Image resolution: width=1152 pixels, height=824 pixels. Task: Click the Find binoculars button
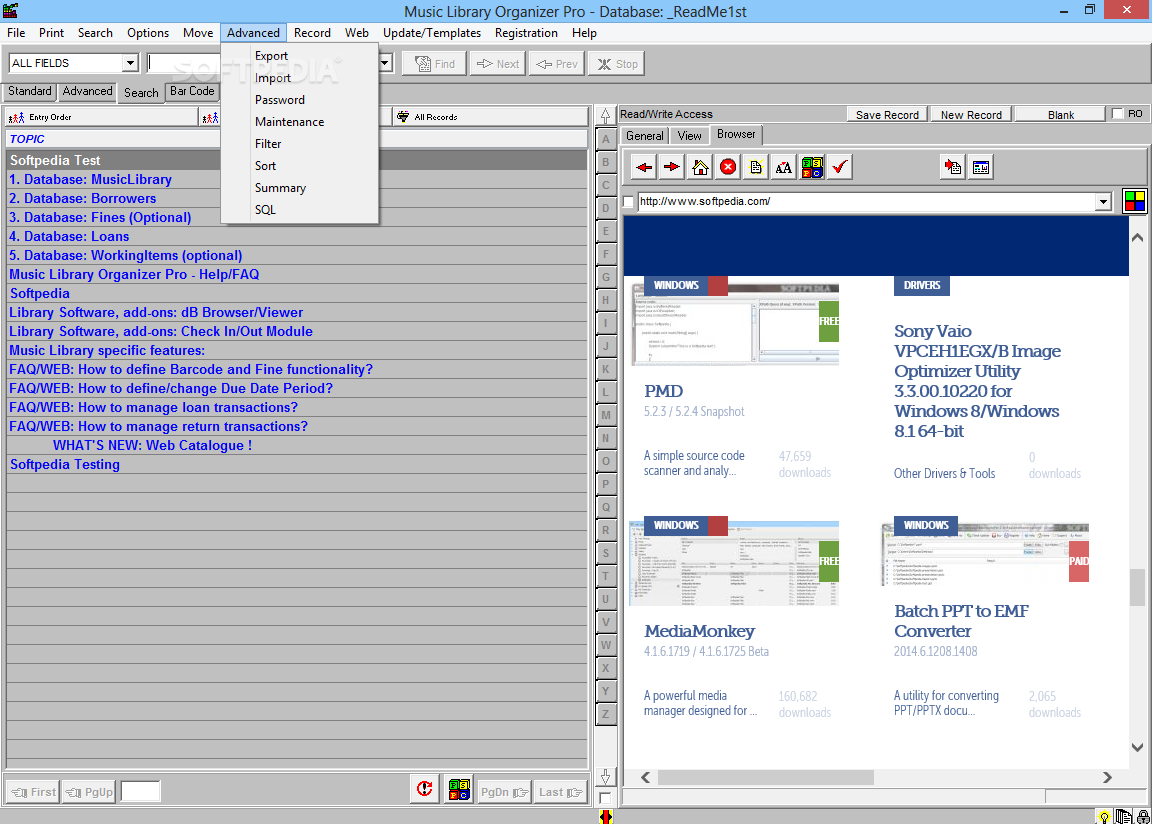tap(434, 64)
